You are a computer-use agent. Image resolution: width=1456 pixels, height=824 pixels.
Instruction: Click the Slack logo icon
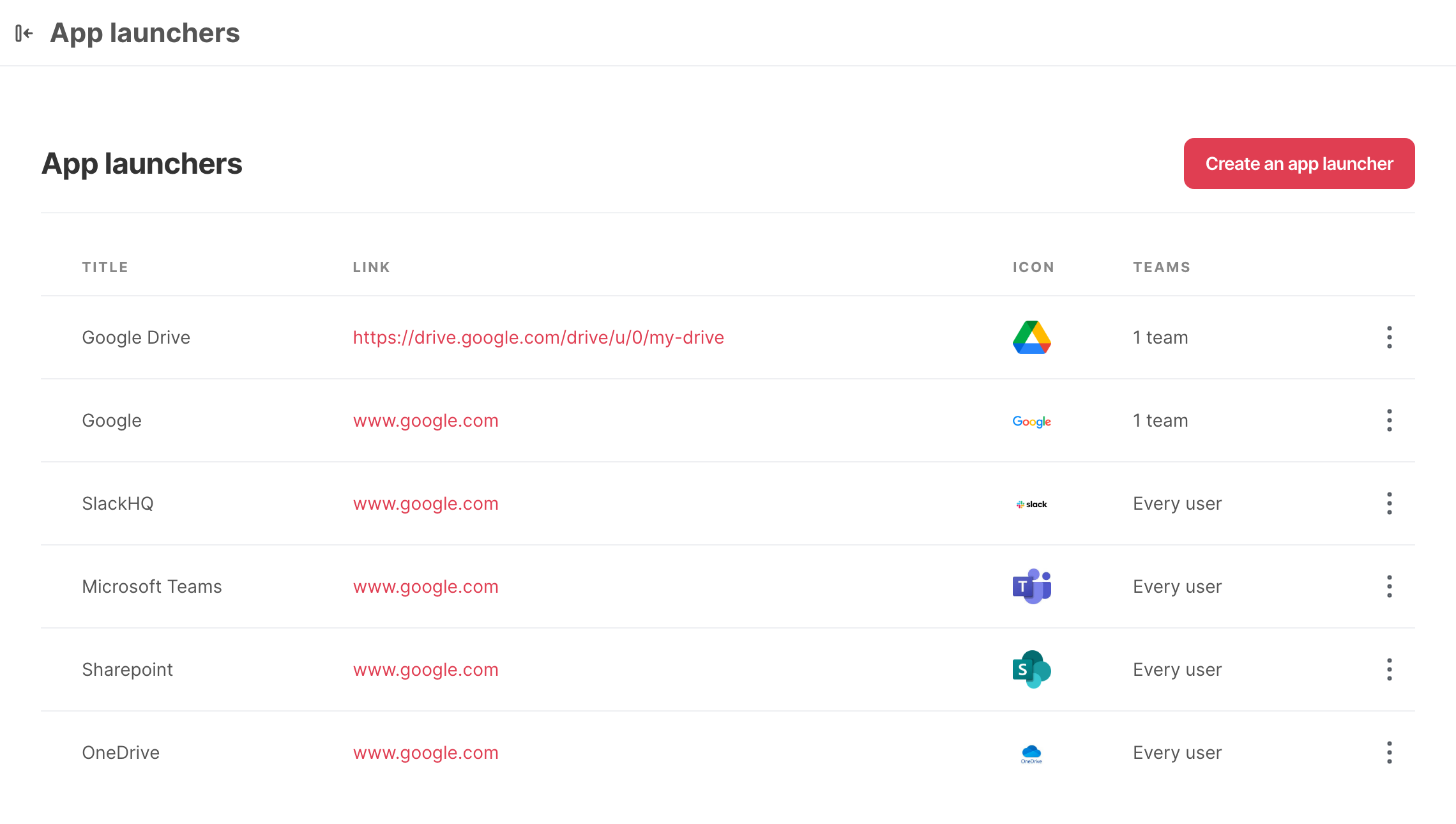(1031, 504)
